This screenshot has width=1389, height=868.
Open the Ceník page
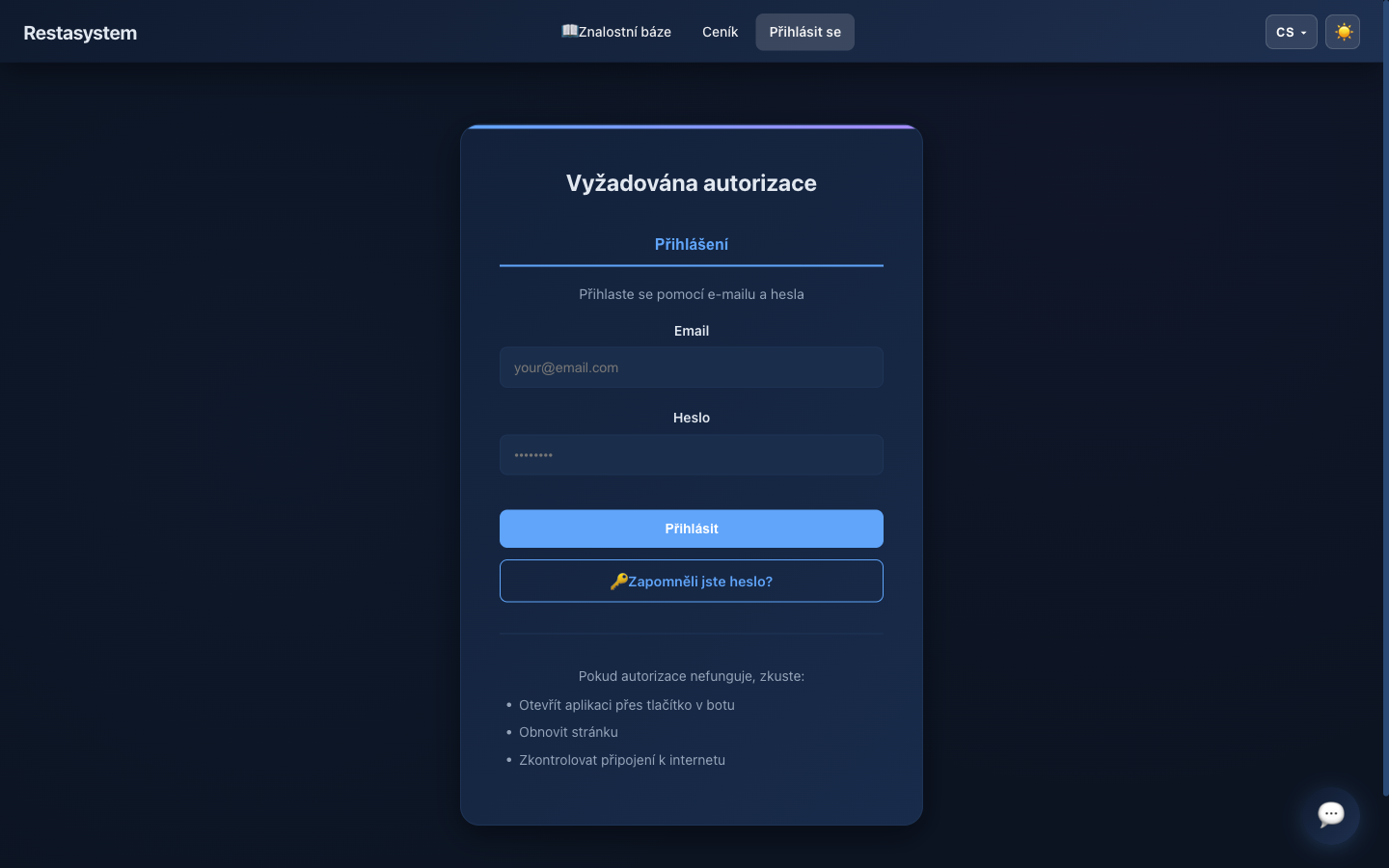720,32
